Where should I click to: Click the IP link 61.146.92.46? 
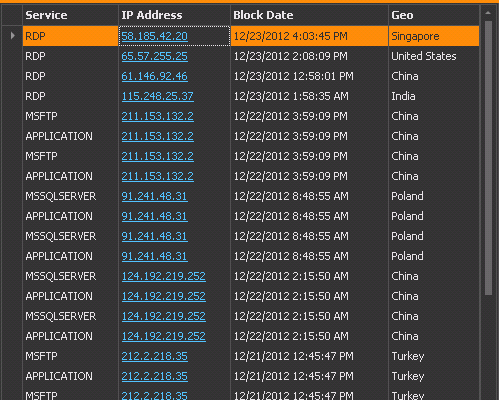[x=154, y=76]
